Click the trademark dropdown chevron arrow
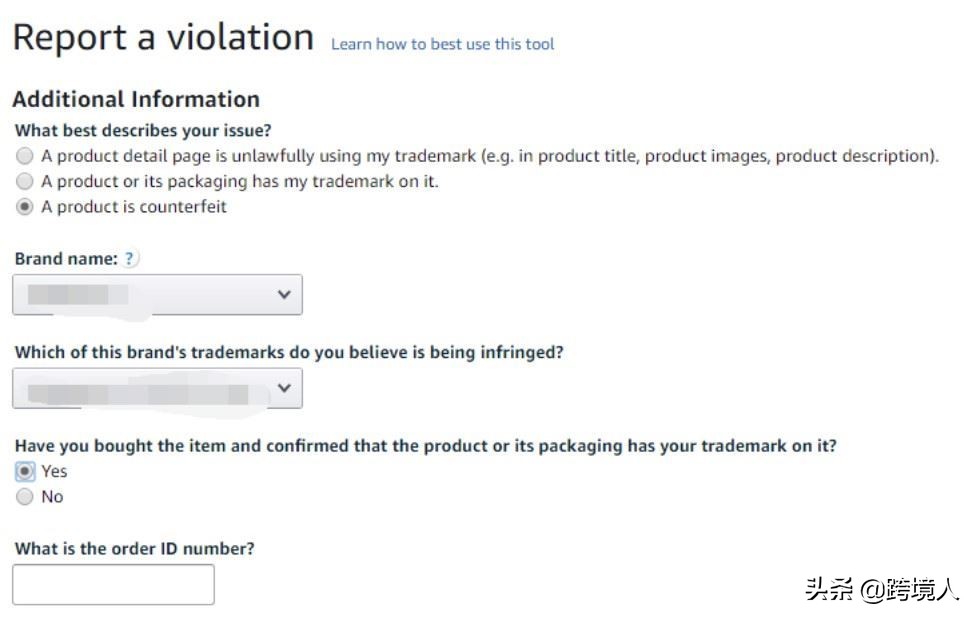The height and width of the screenshot is (620, 978). pyautogui.click(x=284, y=388)
